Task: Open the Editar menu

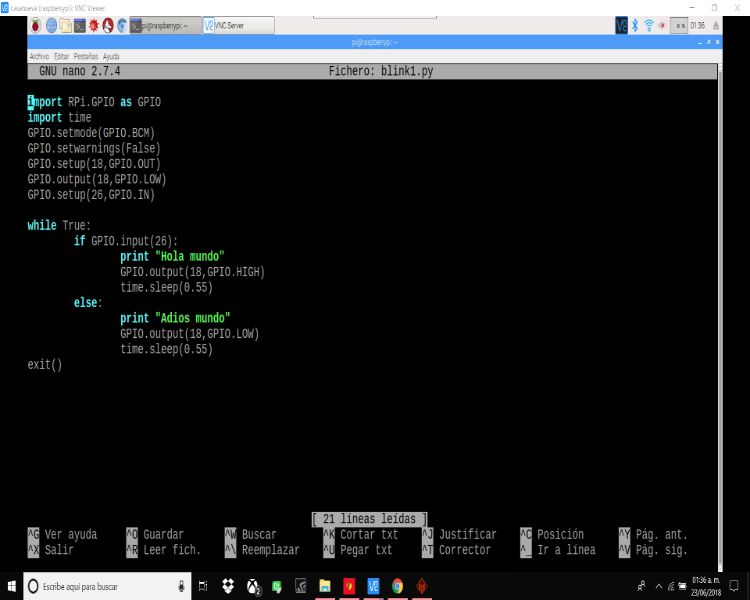Action: click(x=62, y=56)
